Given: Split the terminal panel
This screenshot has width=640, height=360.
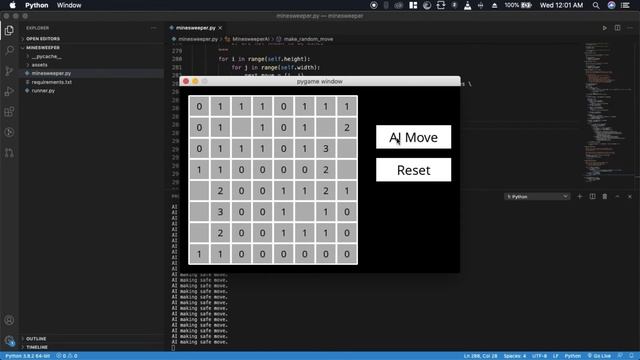Looking at the screenshot, I should tap(592, 196).
